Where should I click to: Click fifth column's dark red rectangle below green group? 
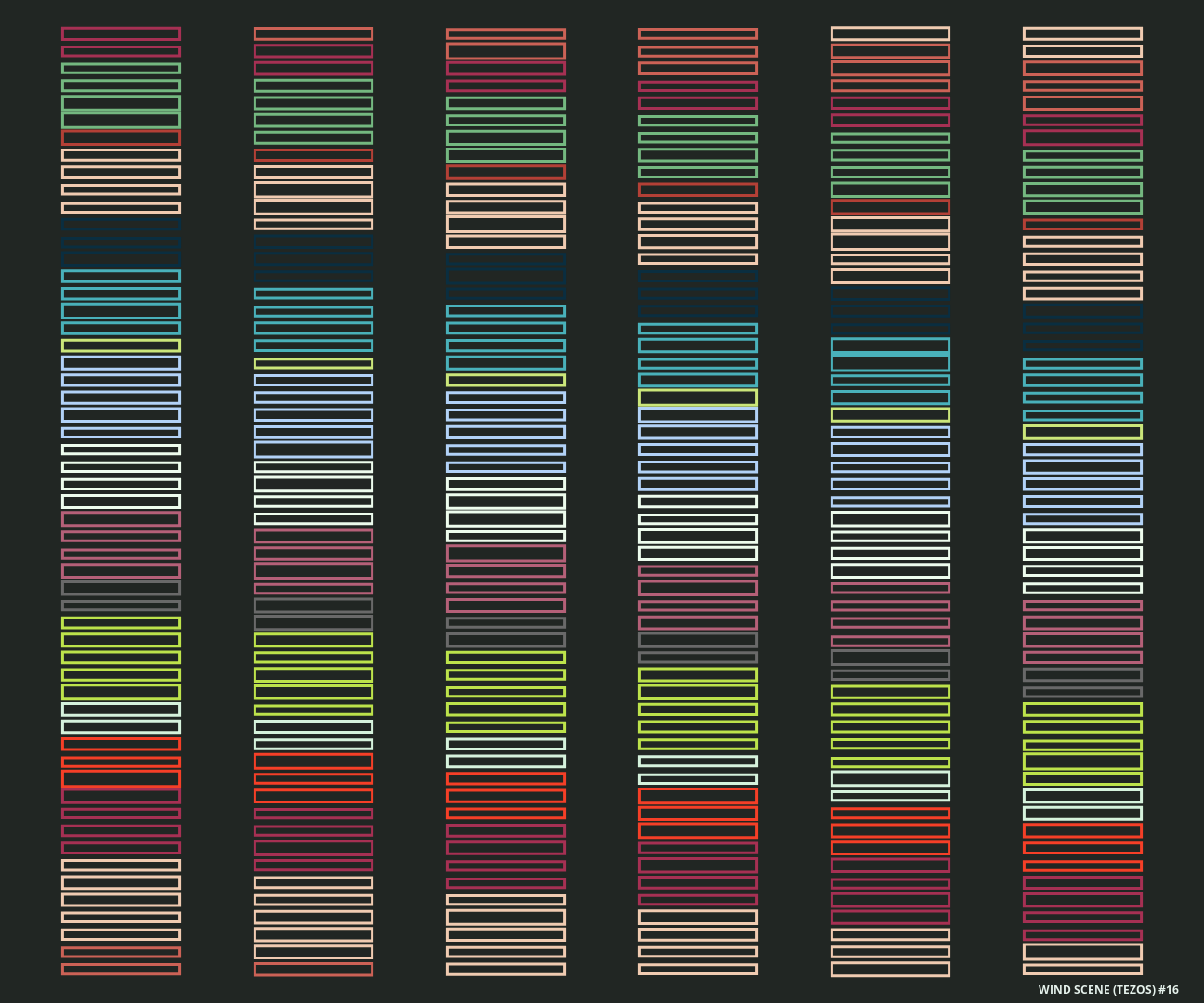(890, 207)
